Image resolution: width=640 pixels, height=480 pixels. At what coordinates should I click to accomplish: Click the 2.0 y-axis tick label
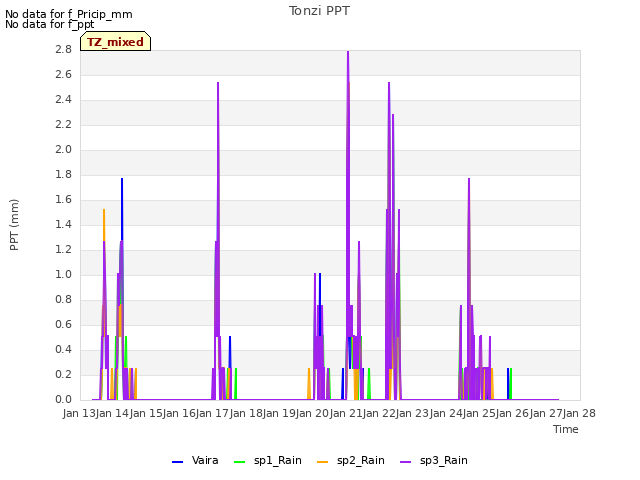(63, 149)
